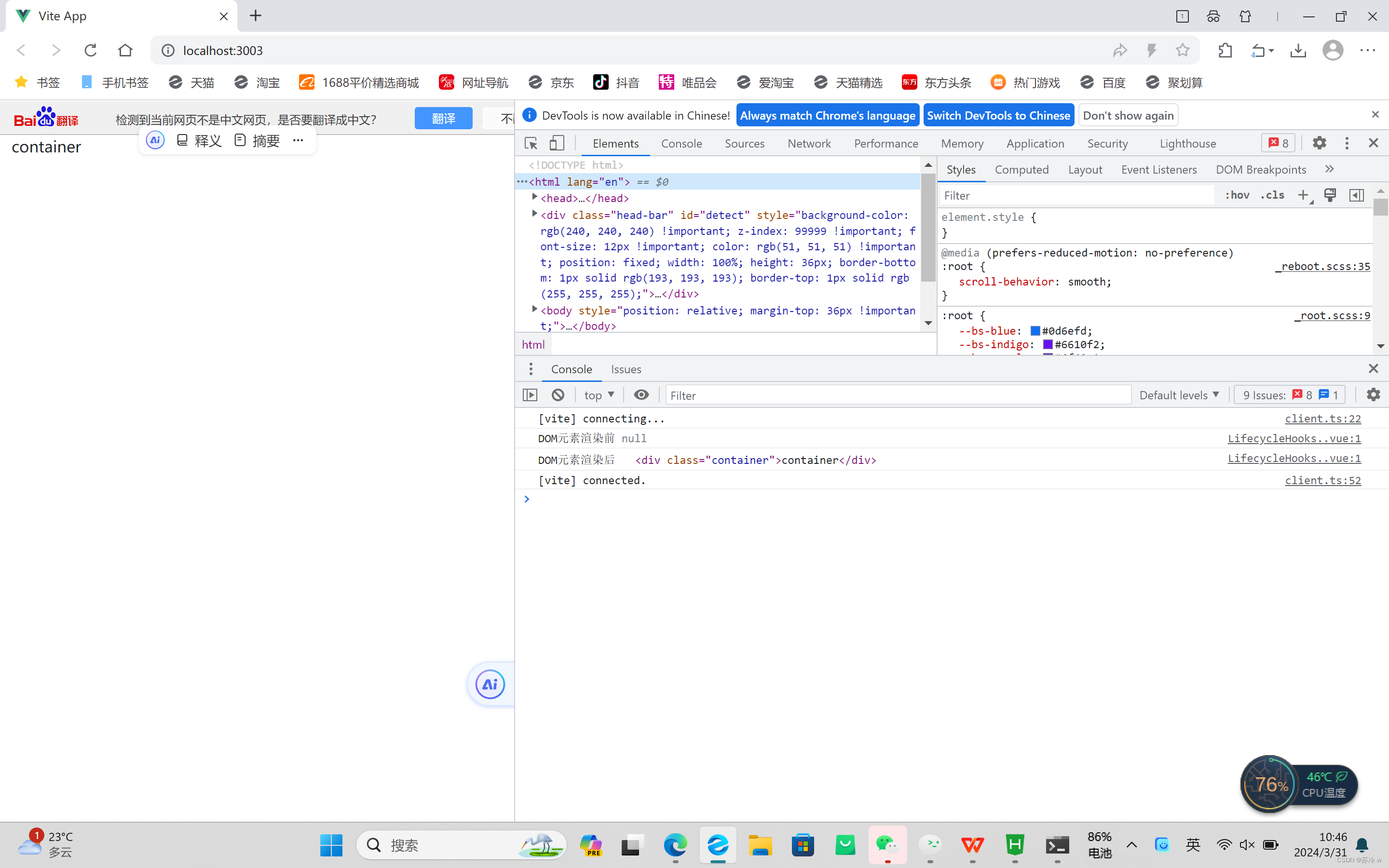Click the clear console icon
This screenshot has width=1389, height=868.
tap(558, 395)
